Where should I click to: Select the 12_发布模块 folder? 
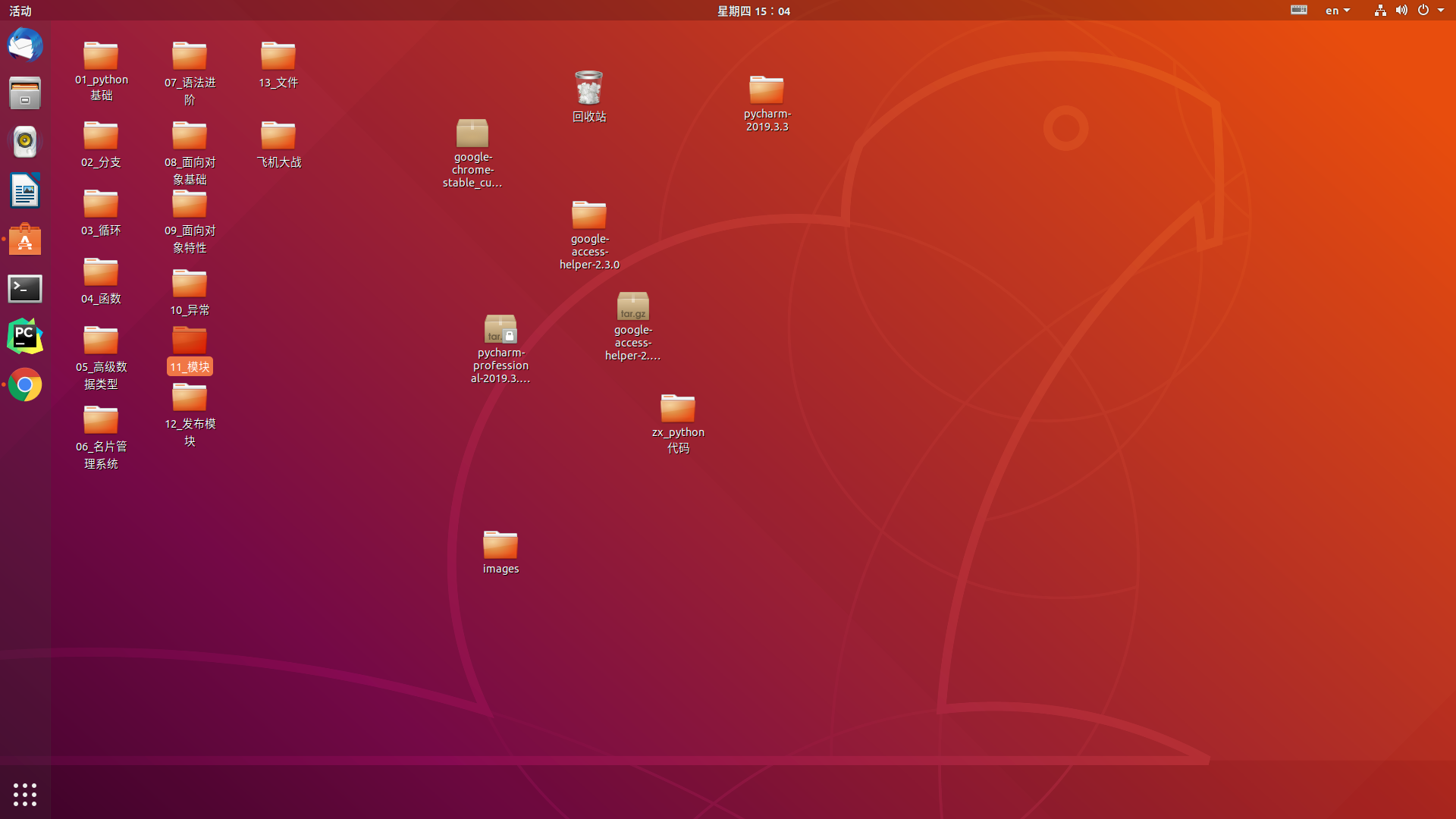coord(190,415)
